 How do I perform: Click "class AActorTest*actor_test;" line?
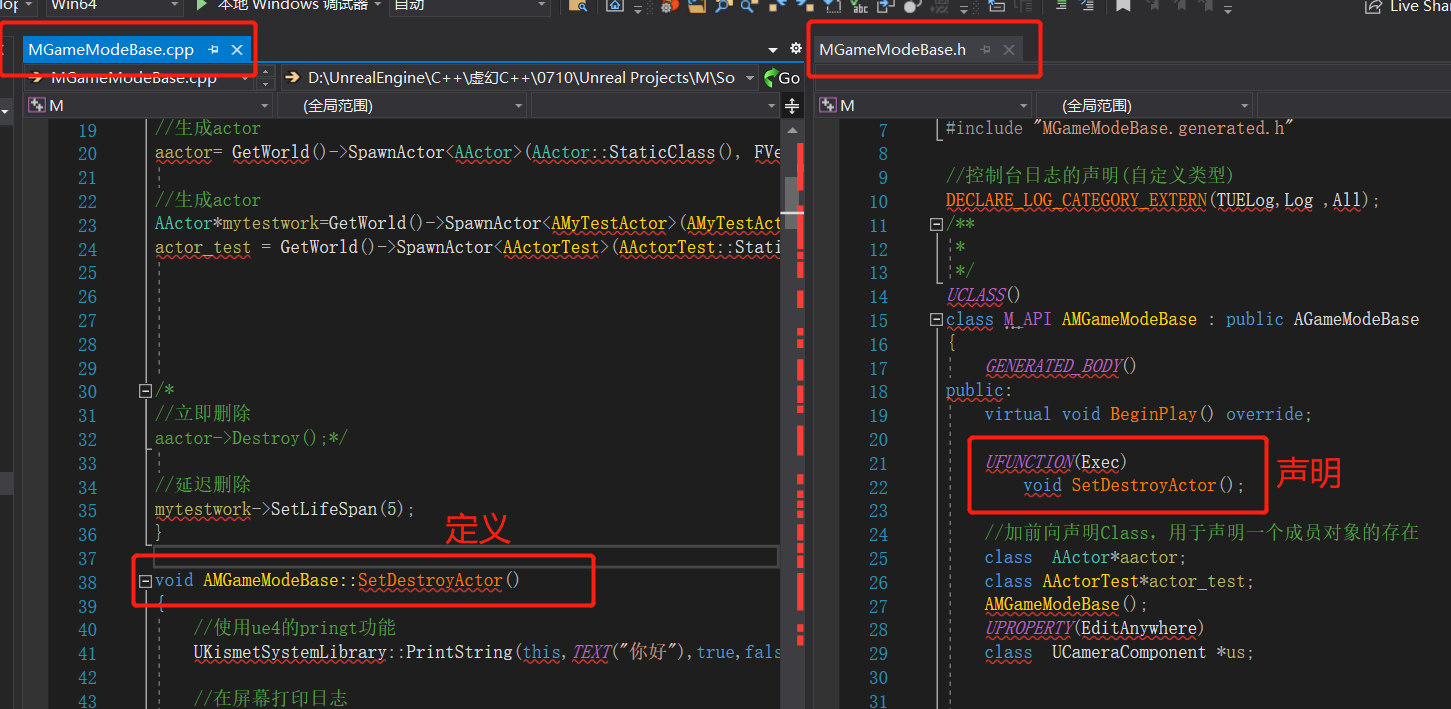coord(1119,581)
